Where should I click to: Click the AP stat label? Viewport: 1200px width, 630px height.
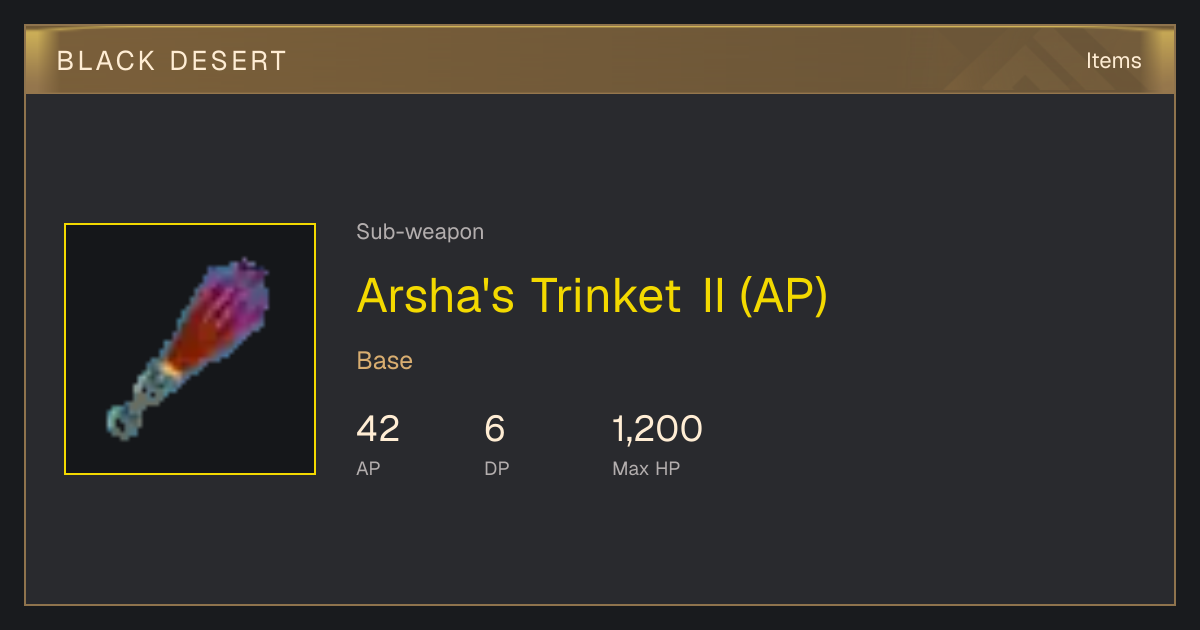368,468
